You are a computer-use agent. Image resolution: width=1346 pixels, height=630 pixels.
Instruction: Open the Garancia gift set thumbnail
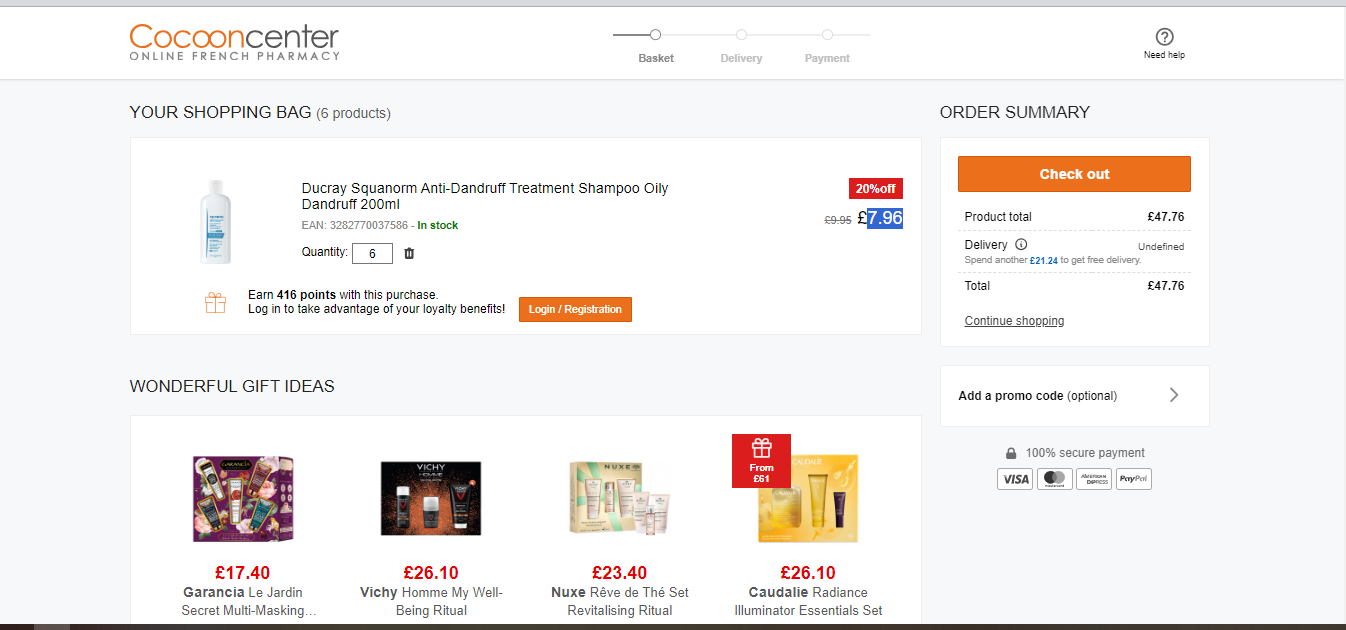(x=242, y=498)
